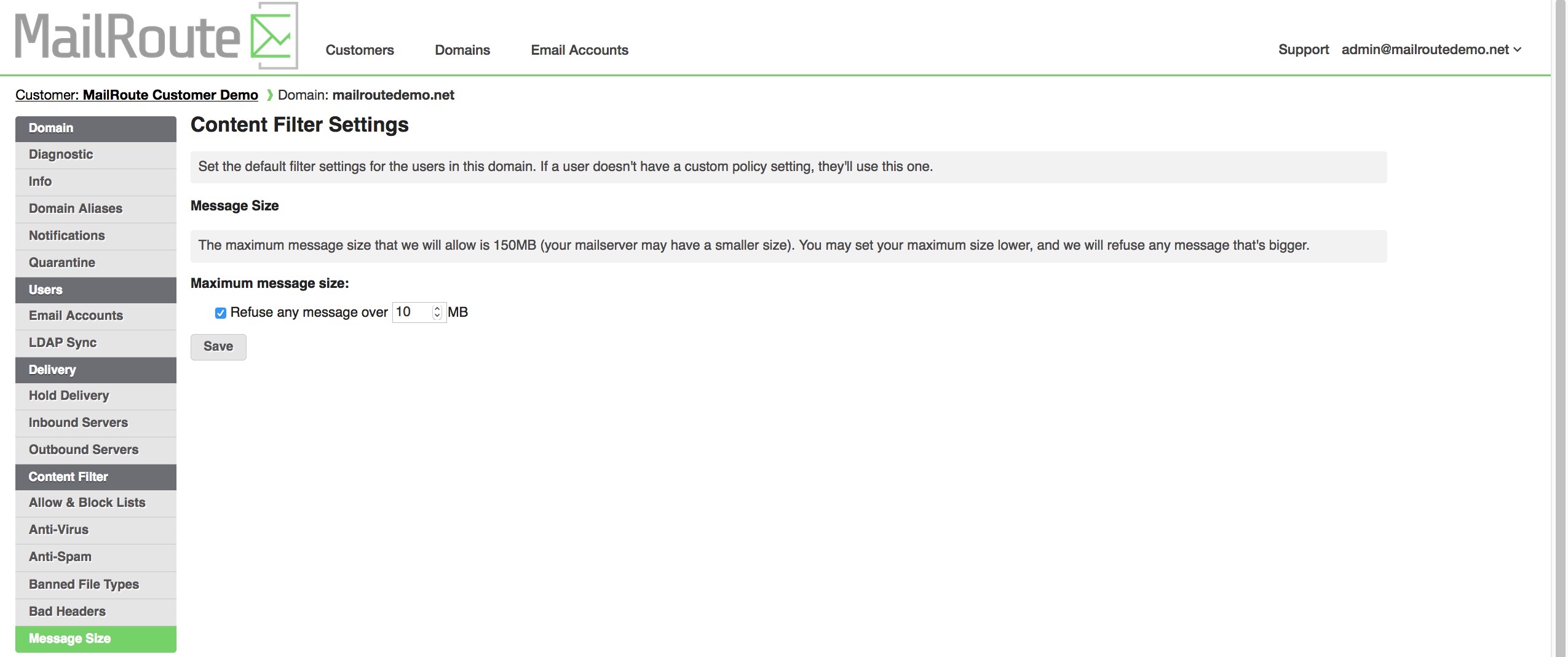Click the maximum message size number field
1568x657 pixels.
click(419, 313)
